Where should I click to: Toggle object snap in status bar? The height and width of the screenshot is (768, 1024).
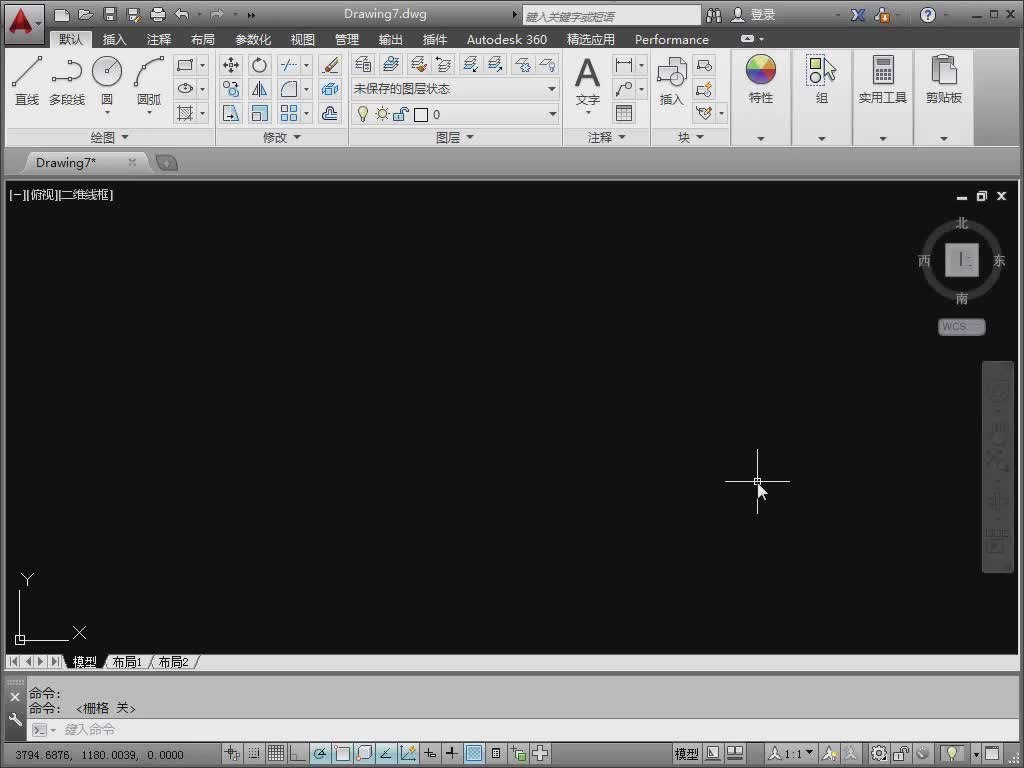point(342,754)
